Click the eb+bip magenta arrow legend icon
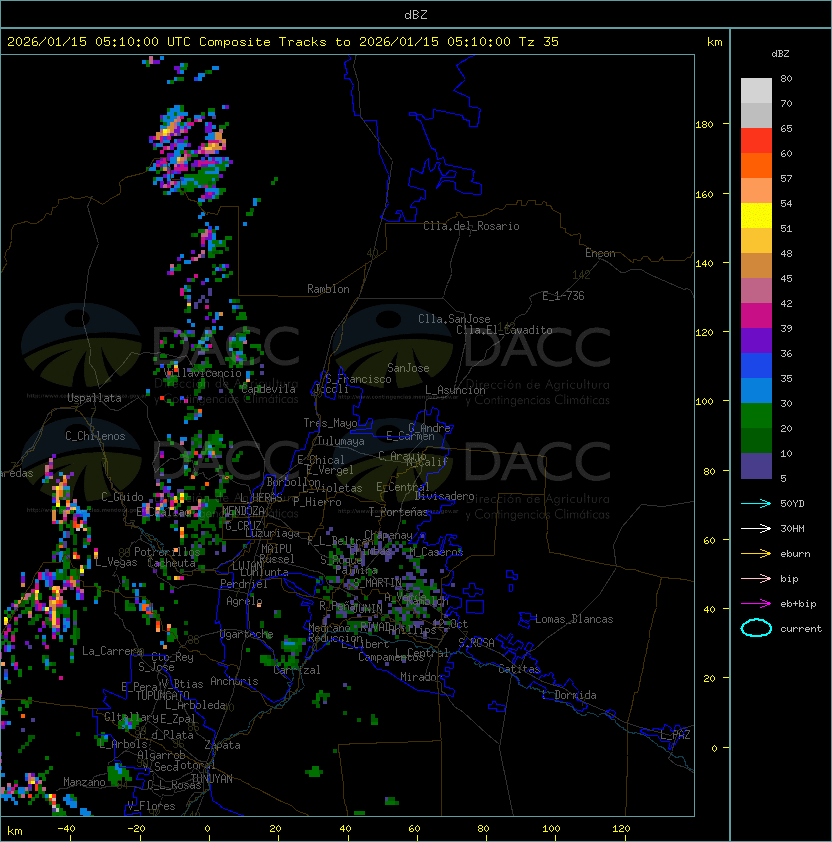832x842 pixels. click(756, 604)
